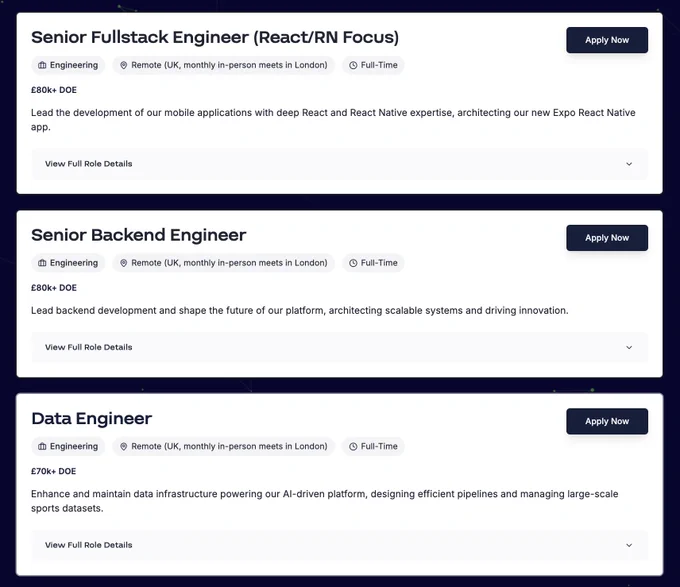Select the Senior Backend Engineer job title
The height and width of the screenshot is (587, 680).
click(x=138, y=235)
